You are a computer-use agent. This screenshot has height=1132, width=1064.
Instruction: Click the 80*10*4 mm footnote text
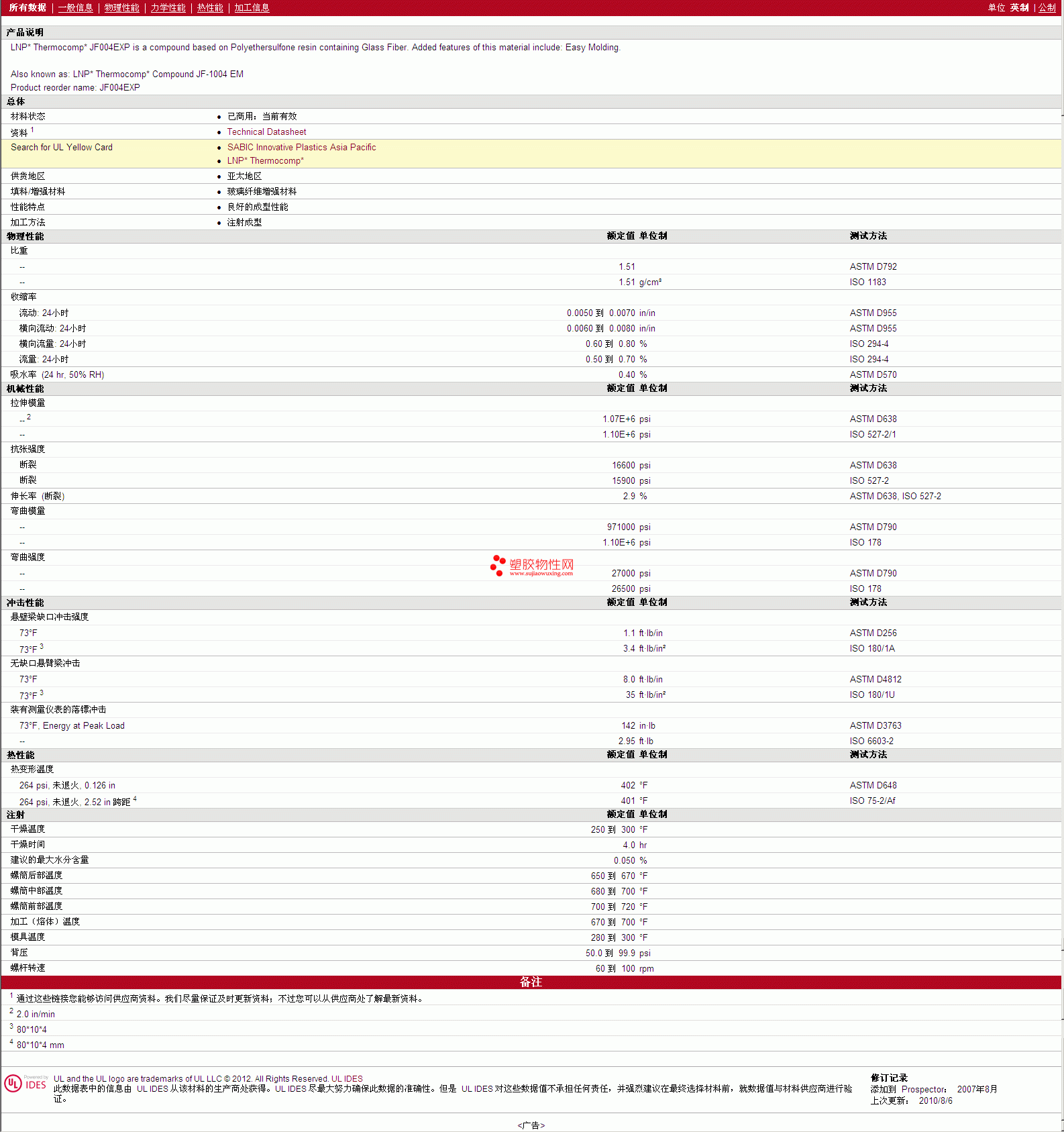click(x=40, y=1045)
